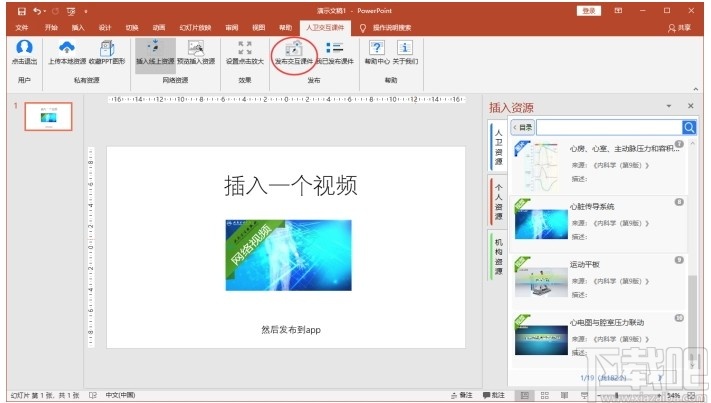This screenshot has height=403, width=711.
Task: Click 上传本地资源 cloud upload icon
Action: pos(67,47)
